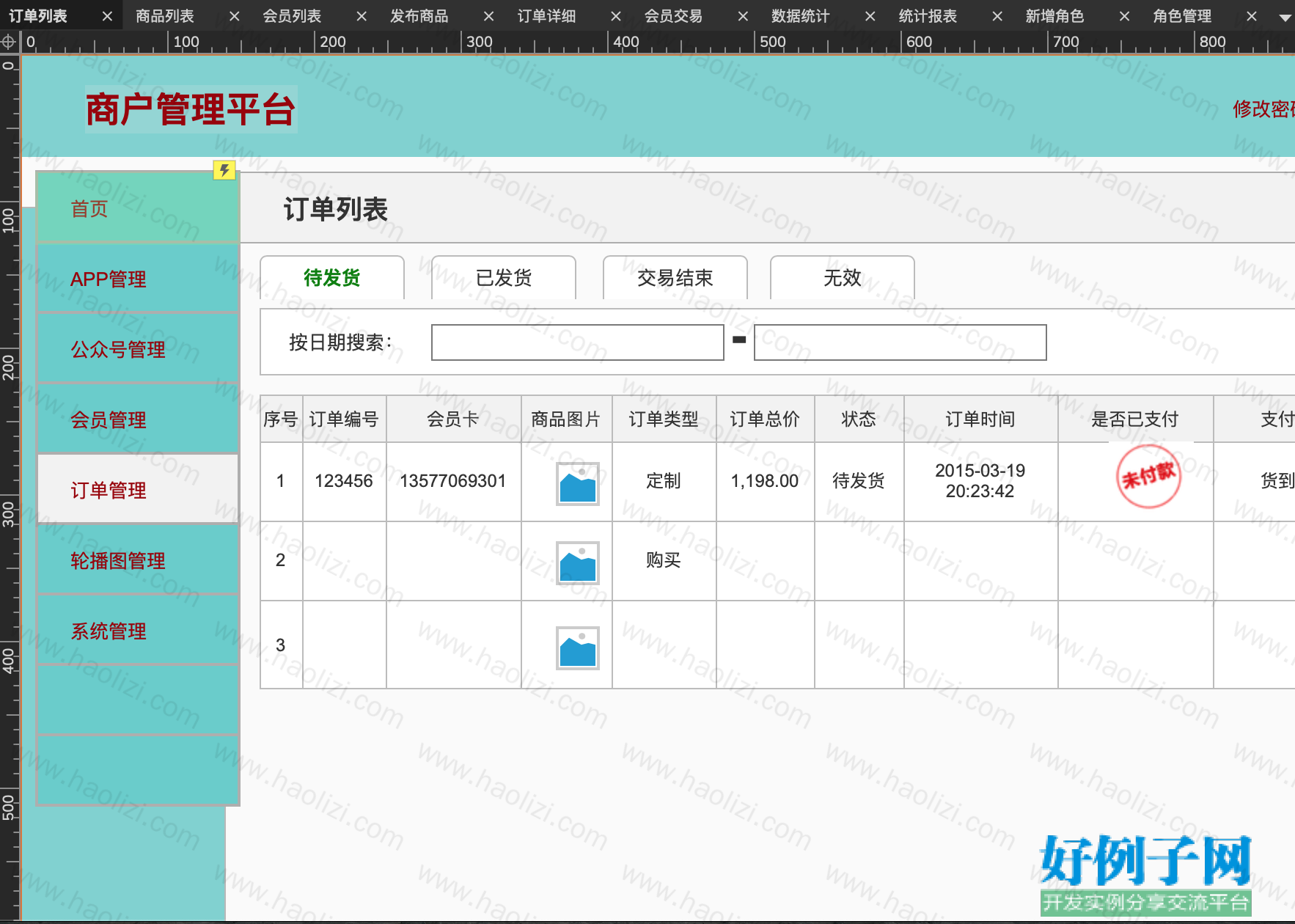Image resolution: width=1295 pixels, height=924 pixels.
Task: Close the 会员交易 tab
Action: click(743, 16)
